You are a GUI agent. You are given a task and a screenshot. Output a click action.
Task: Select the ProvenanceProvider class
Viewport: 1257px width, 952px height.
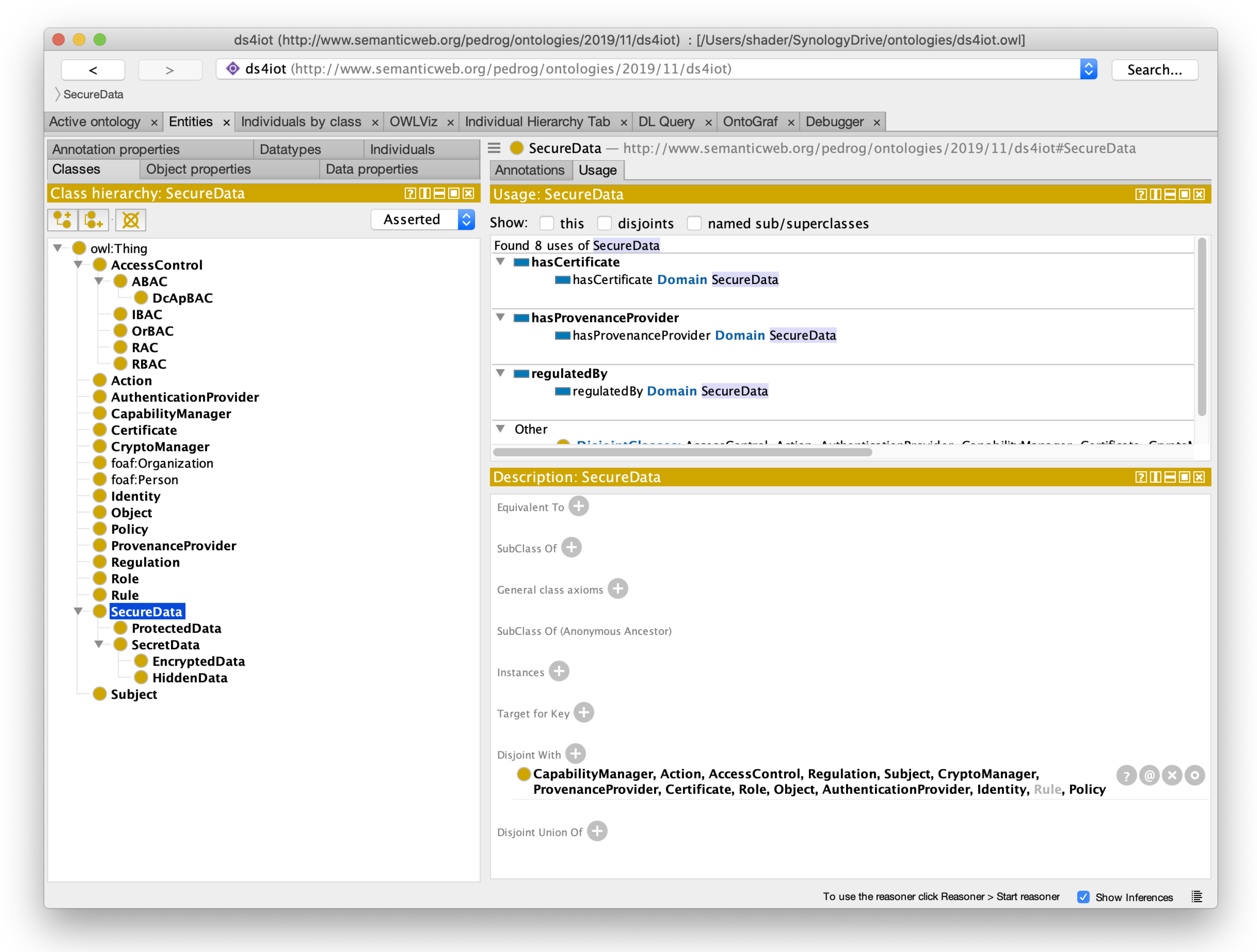tap(173, 545)
